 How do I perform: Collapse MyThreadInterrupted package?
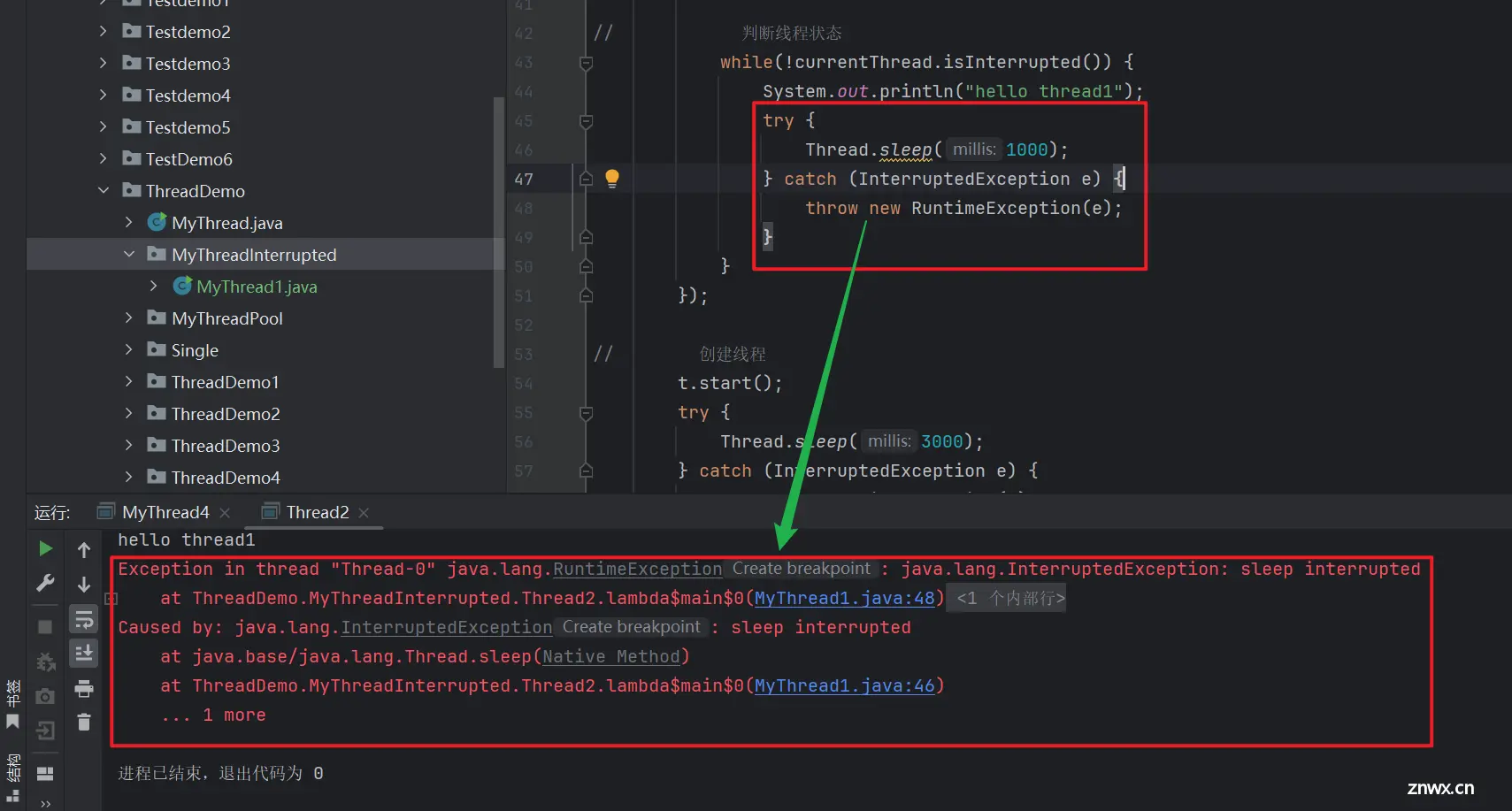pos(128,255)
